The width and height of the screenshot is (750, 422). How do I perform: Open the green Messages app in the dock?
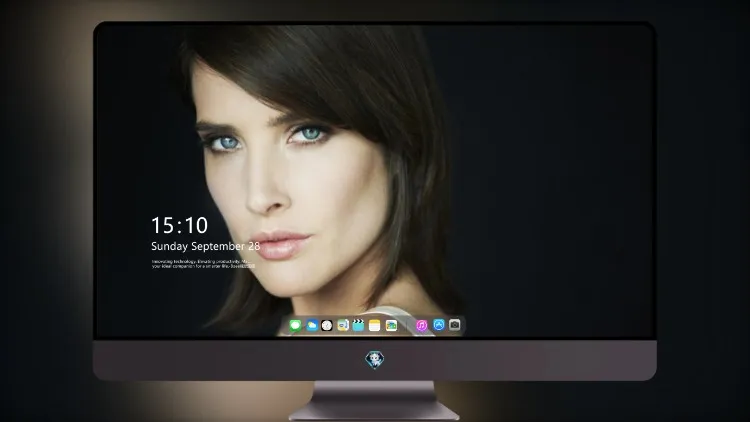pyautogui.click(x=296, y=326)
